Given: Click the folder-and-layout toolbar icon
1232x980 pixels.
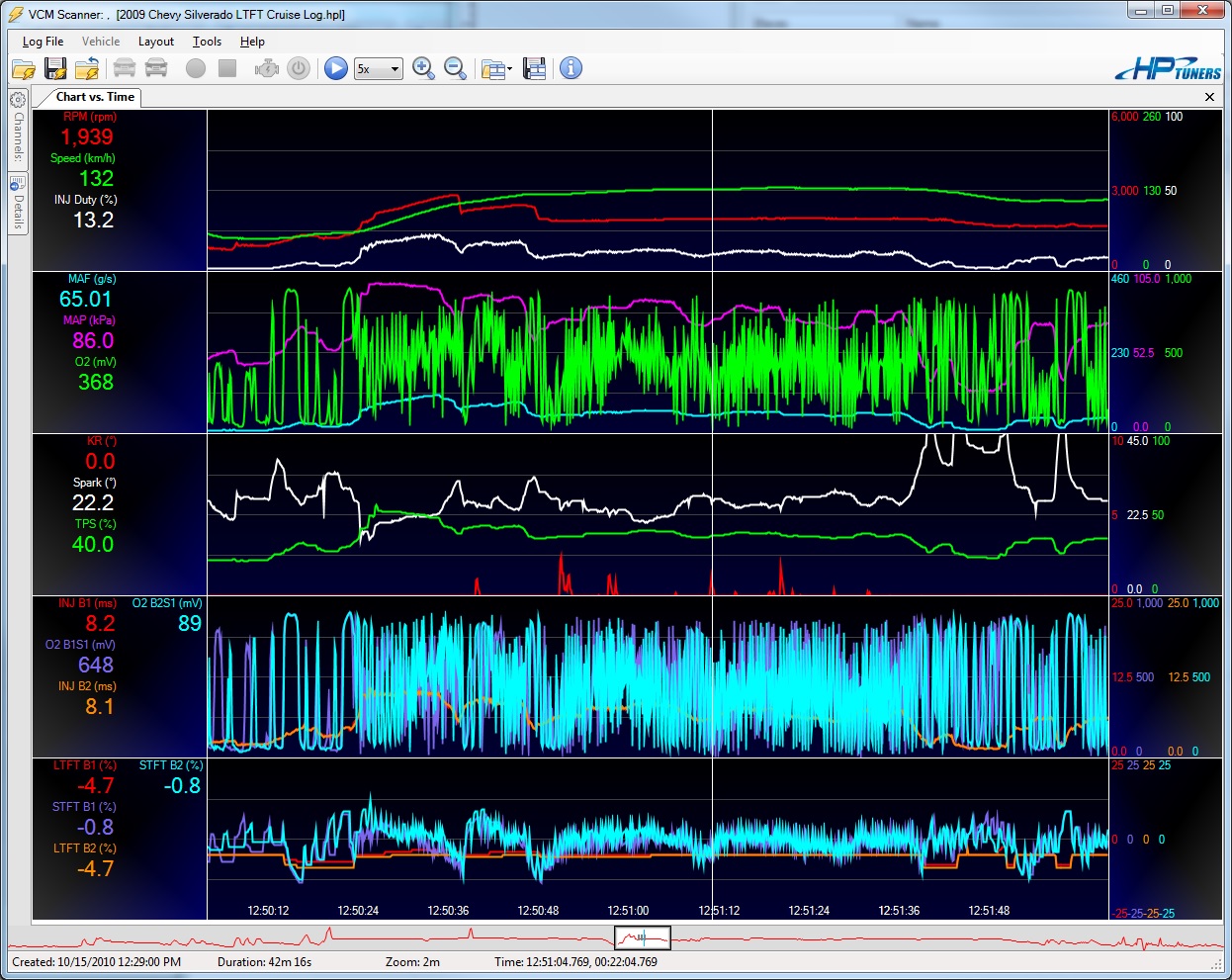Looking at the screenshot, I should tap(492, 68).
